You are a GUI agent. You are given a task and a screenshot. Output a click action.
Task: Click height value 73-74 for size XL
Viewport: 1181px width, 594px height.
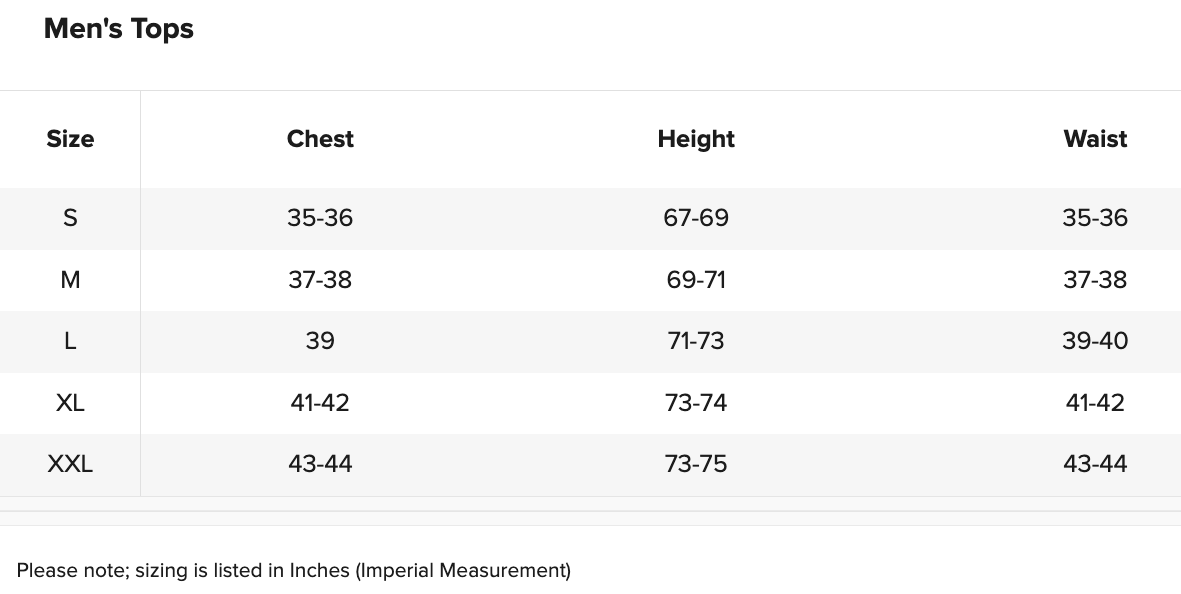[696, 403]
